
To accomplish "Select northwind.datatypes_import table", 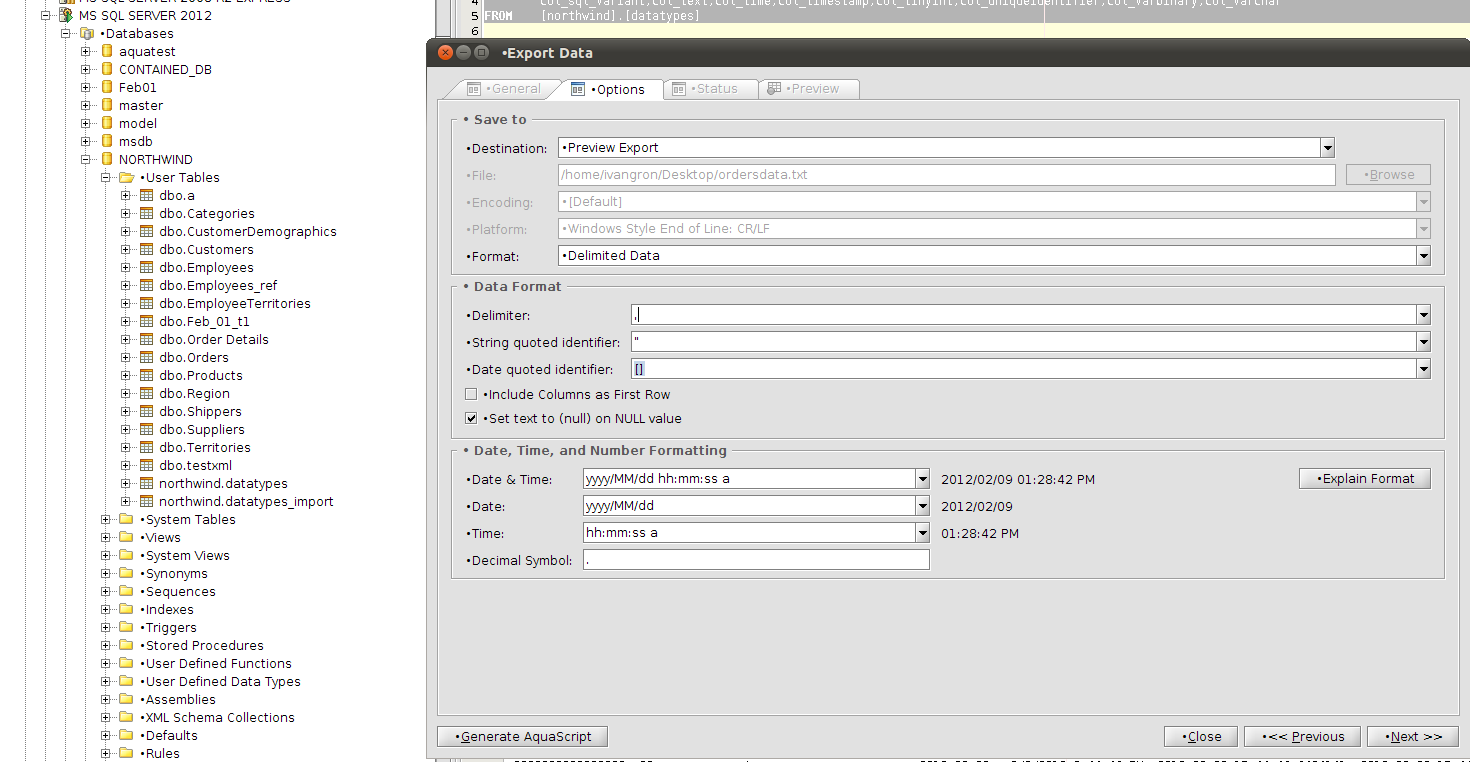I will [246, 501].
